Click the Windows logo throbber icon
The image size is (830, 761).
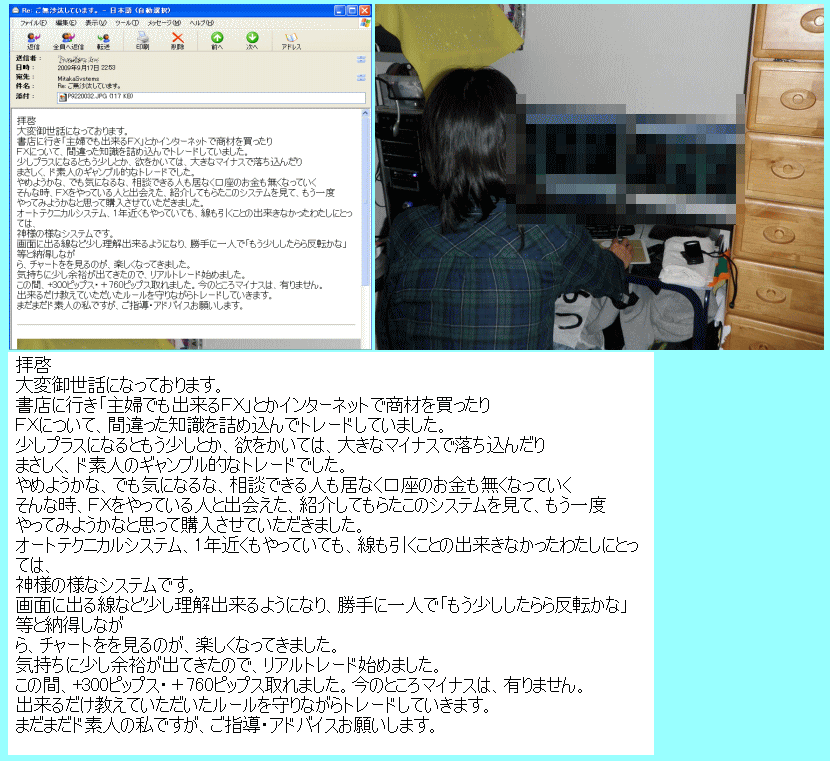pos(365,23)
